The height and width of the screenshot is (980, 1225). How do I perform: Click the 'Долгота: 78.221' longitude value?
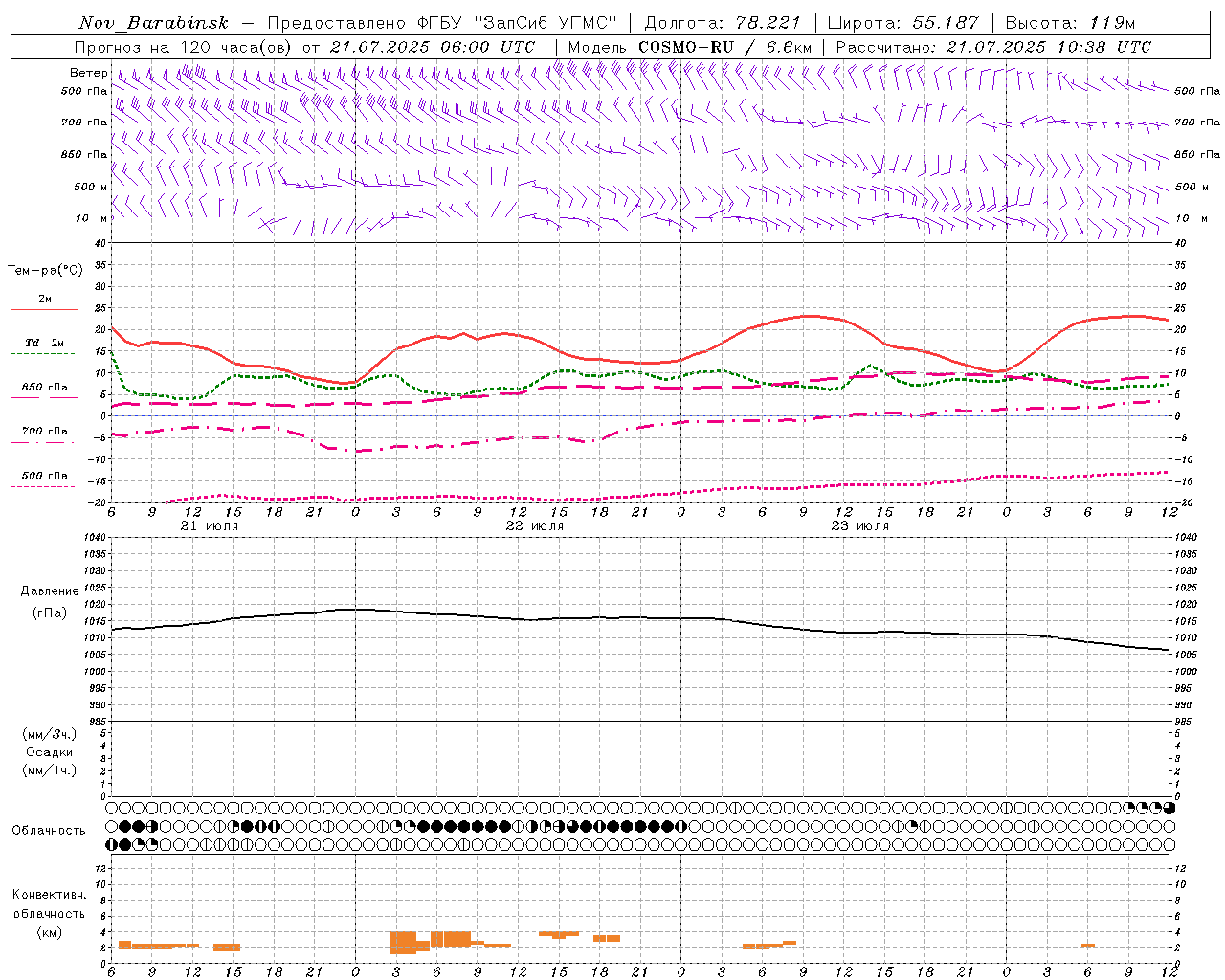click(723, 23)
